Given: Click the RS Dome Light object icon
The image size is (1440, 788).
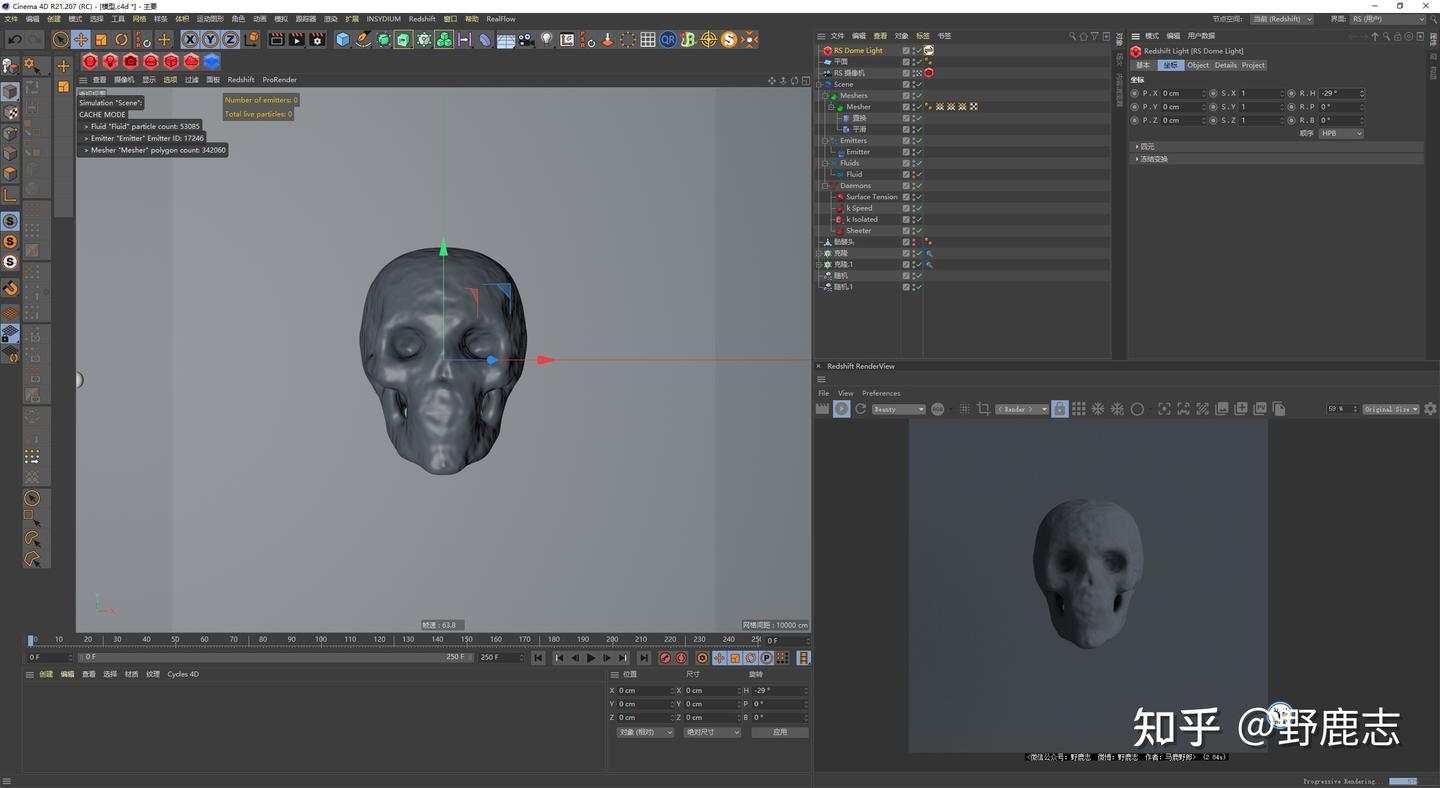Looking at the screenshot, I should (x=827, y=50).
